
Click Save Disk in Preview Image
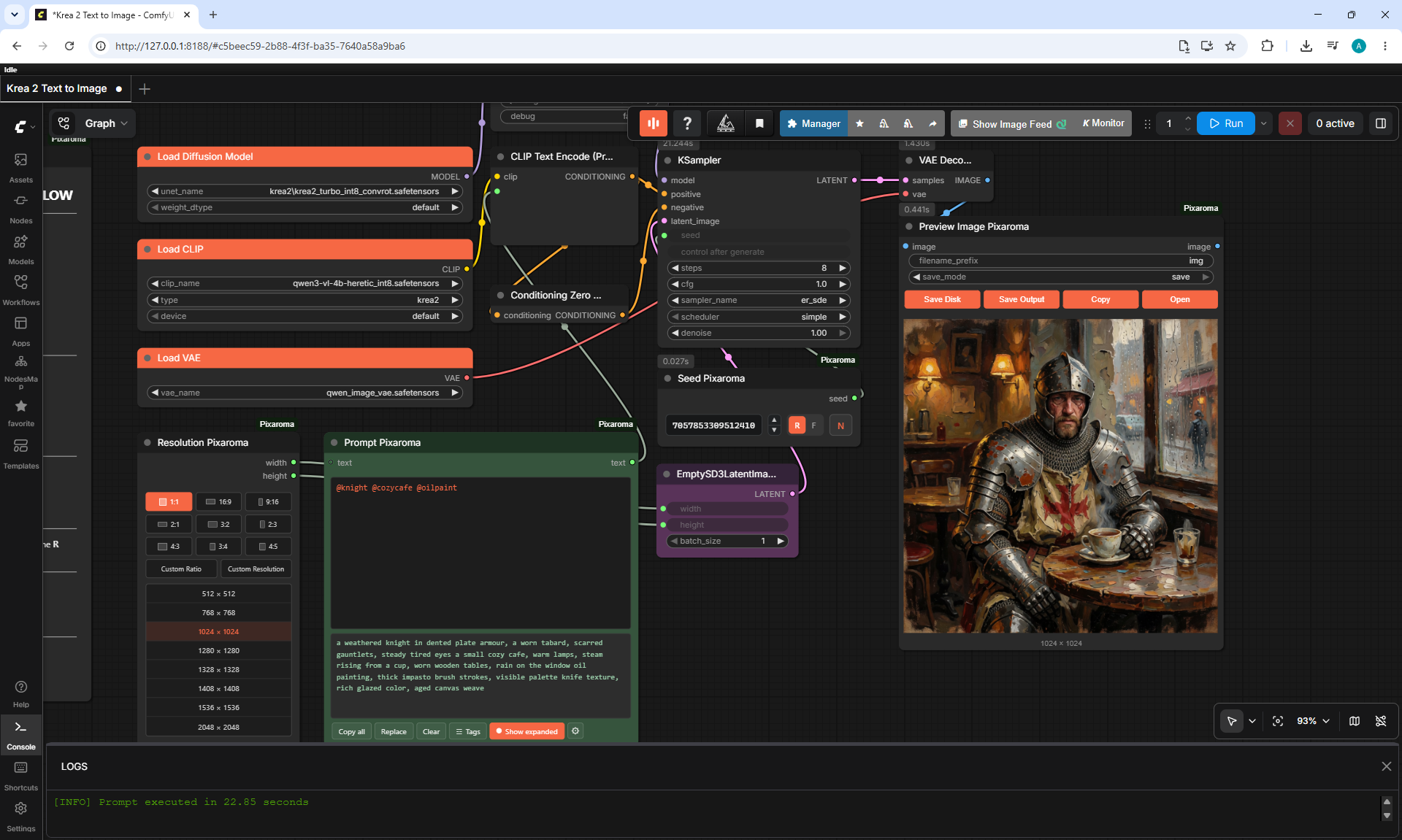942,299
